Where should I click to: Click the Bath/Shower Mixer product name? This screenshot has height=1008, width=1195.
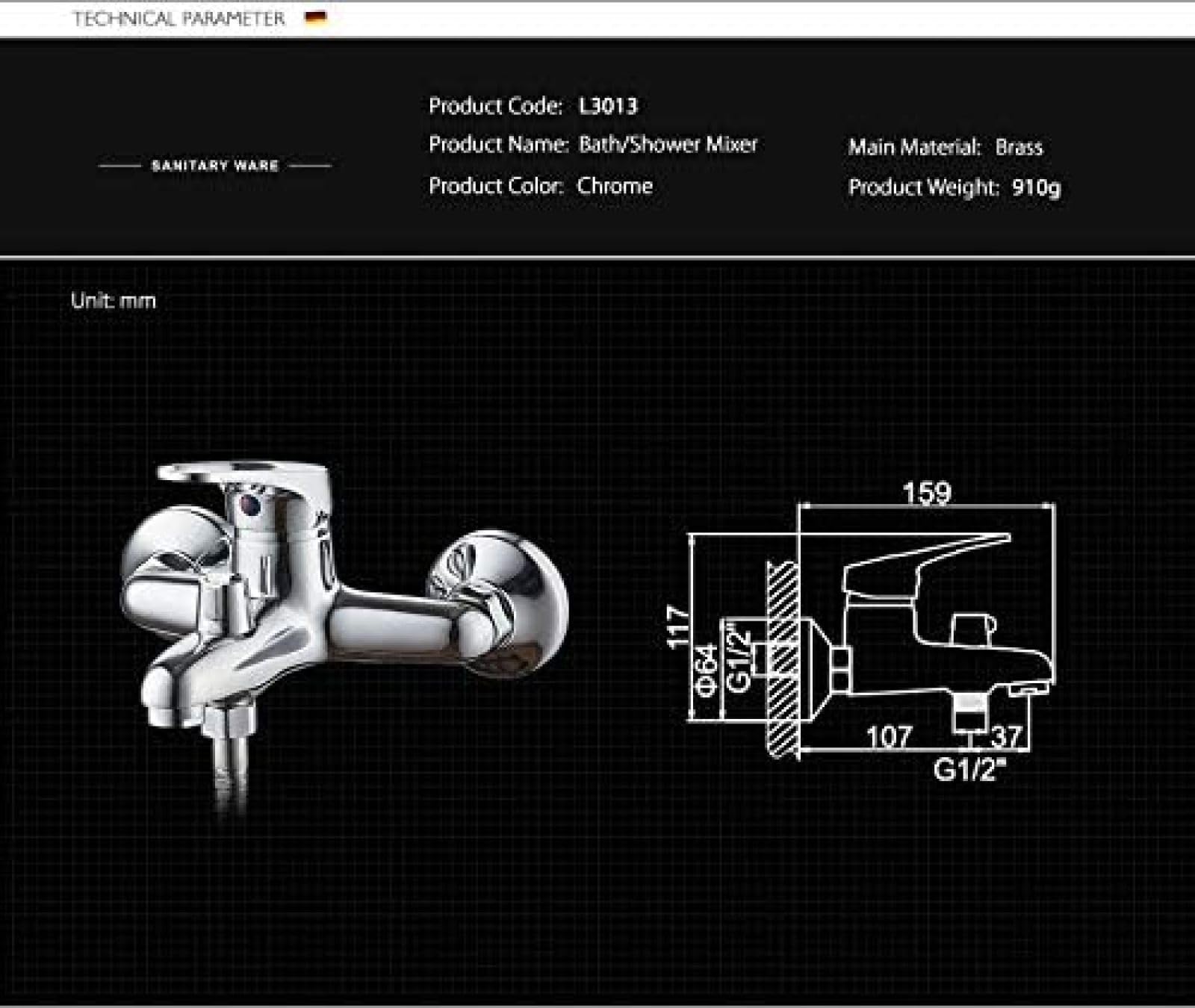[x=668, y=143]
